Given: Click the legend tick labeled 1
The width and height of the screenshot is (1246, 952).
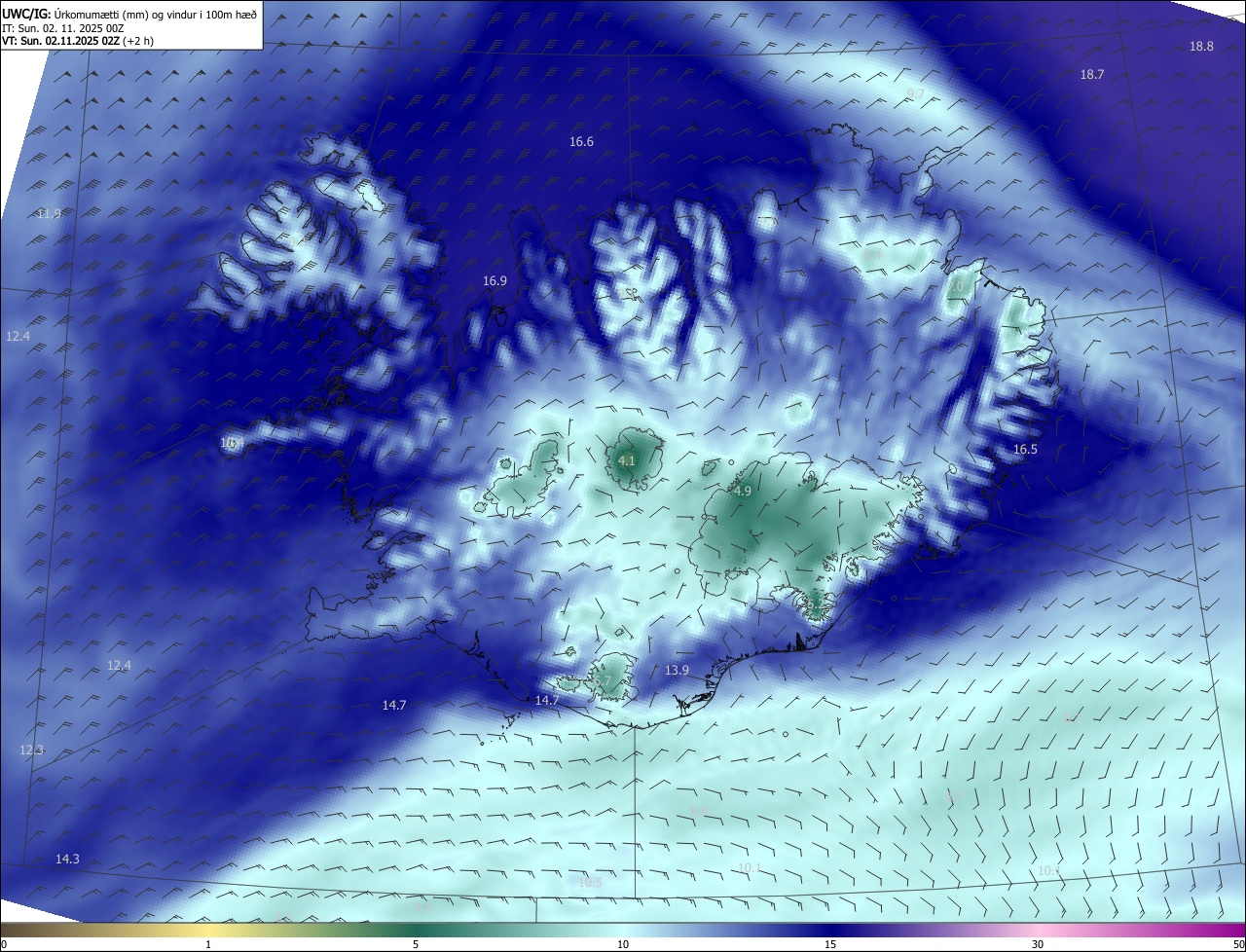Looking at the screenshot, I should pyautogui.click(x=208, y=944).
